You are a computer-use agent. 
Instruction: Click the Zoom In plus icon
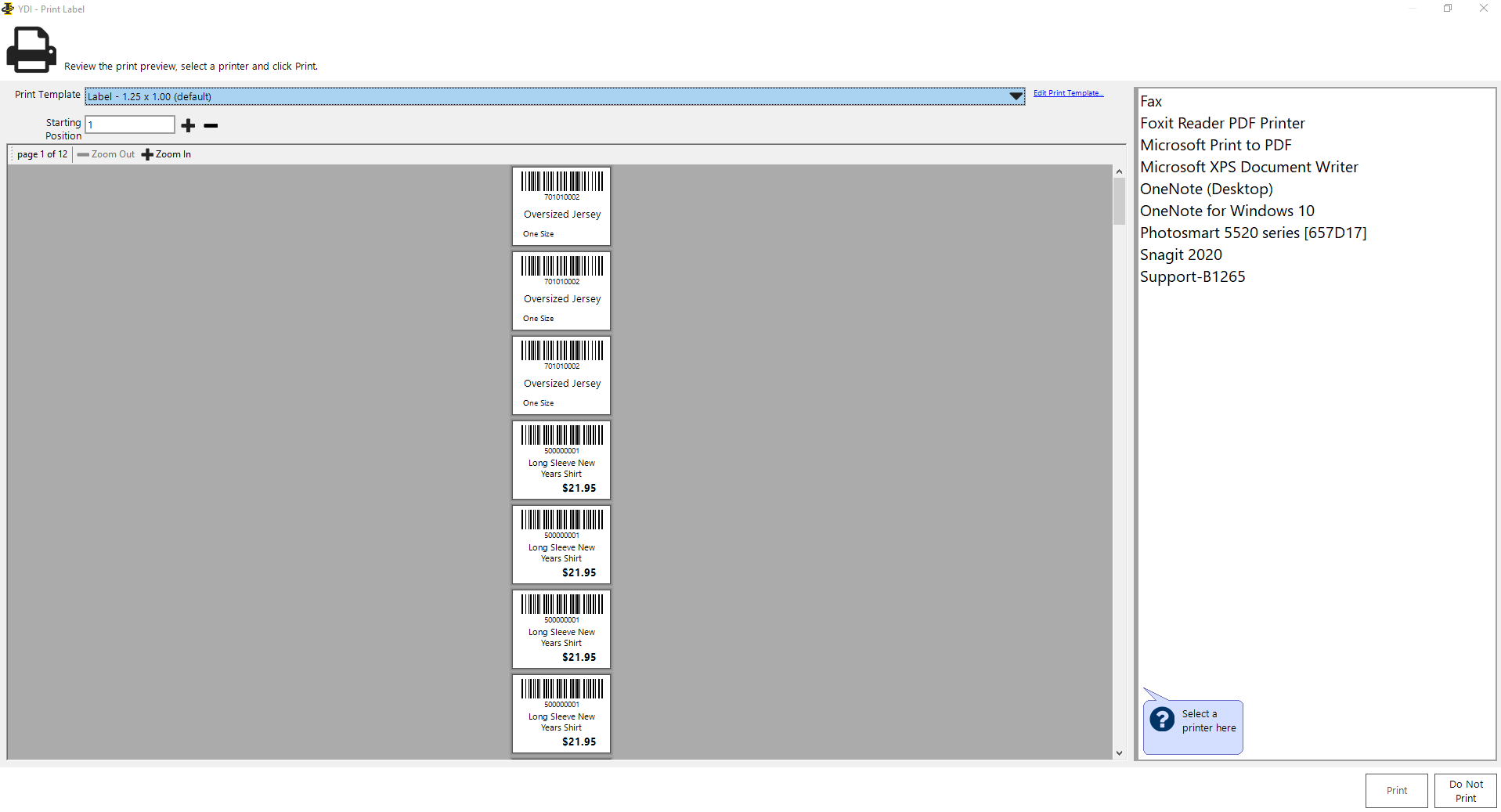pos(147,154)
